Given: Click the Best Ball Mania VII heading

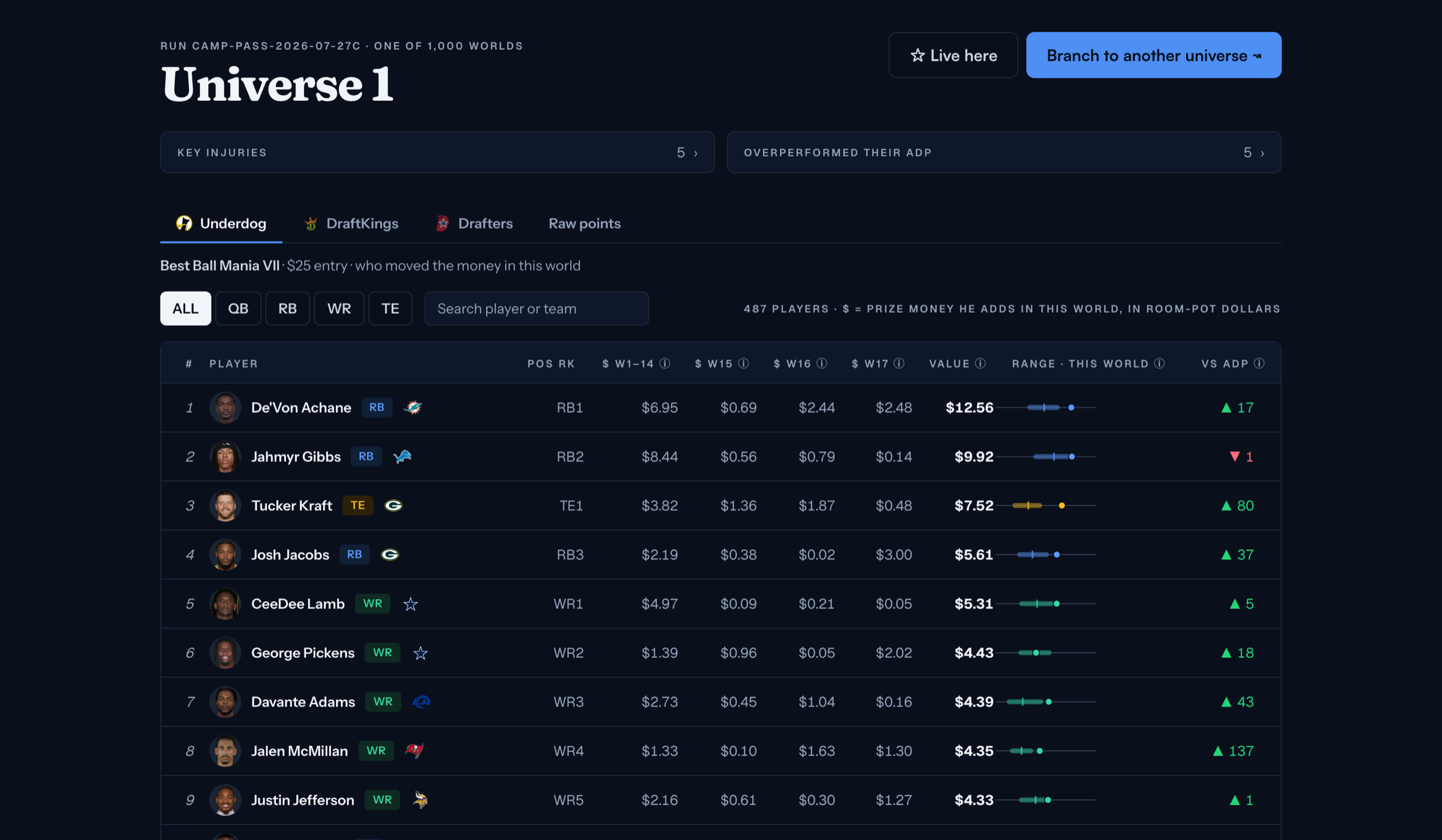Looking at the screenshot, I should (220, 266).
